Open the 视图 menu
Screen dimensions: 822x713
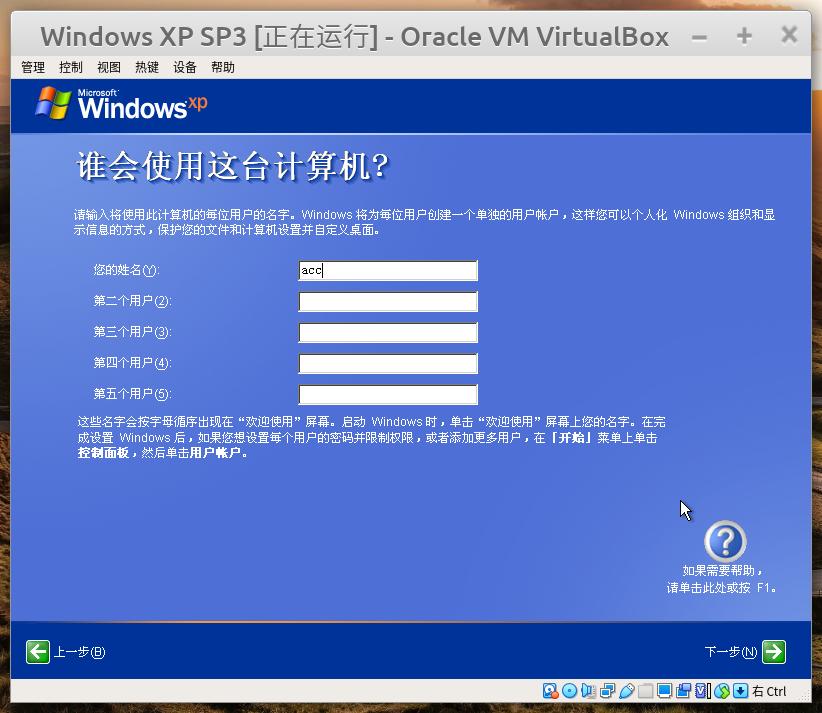coord(108,67)
